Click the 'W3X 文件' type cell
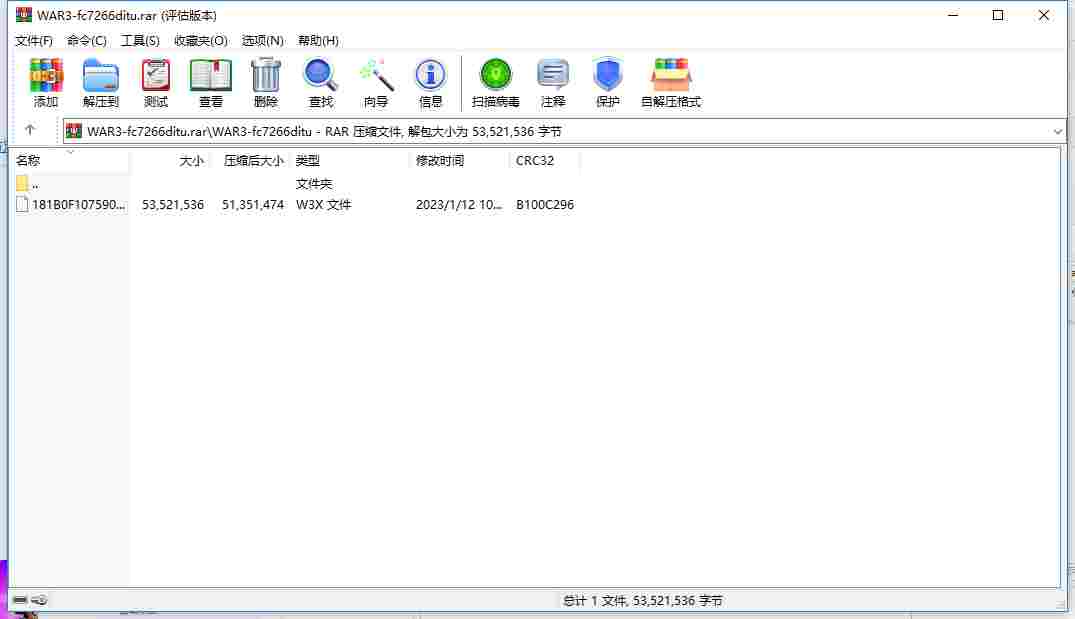 [x=324, y=204]
